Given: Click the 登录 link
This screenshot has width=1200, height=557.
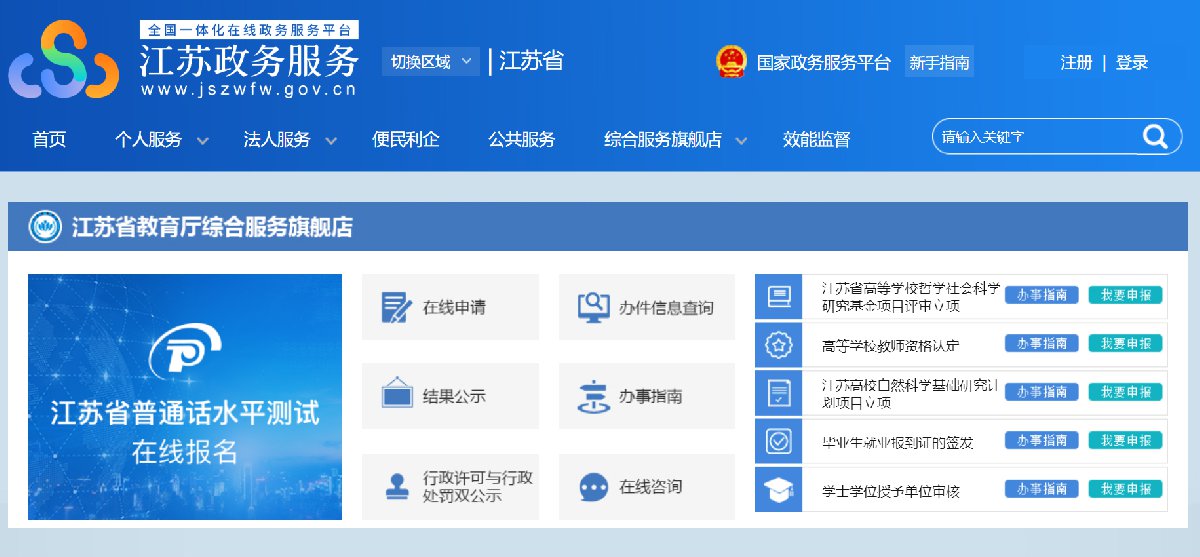Looking at the screenshot, I should [1132, 62].
